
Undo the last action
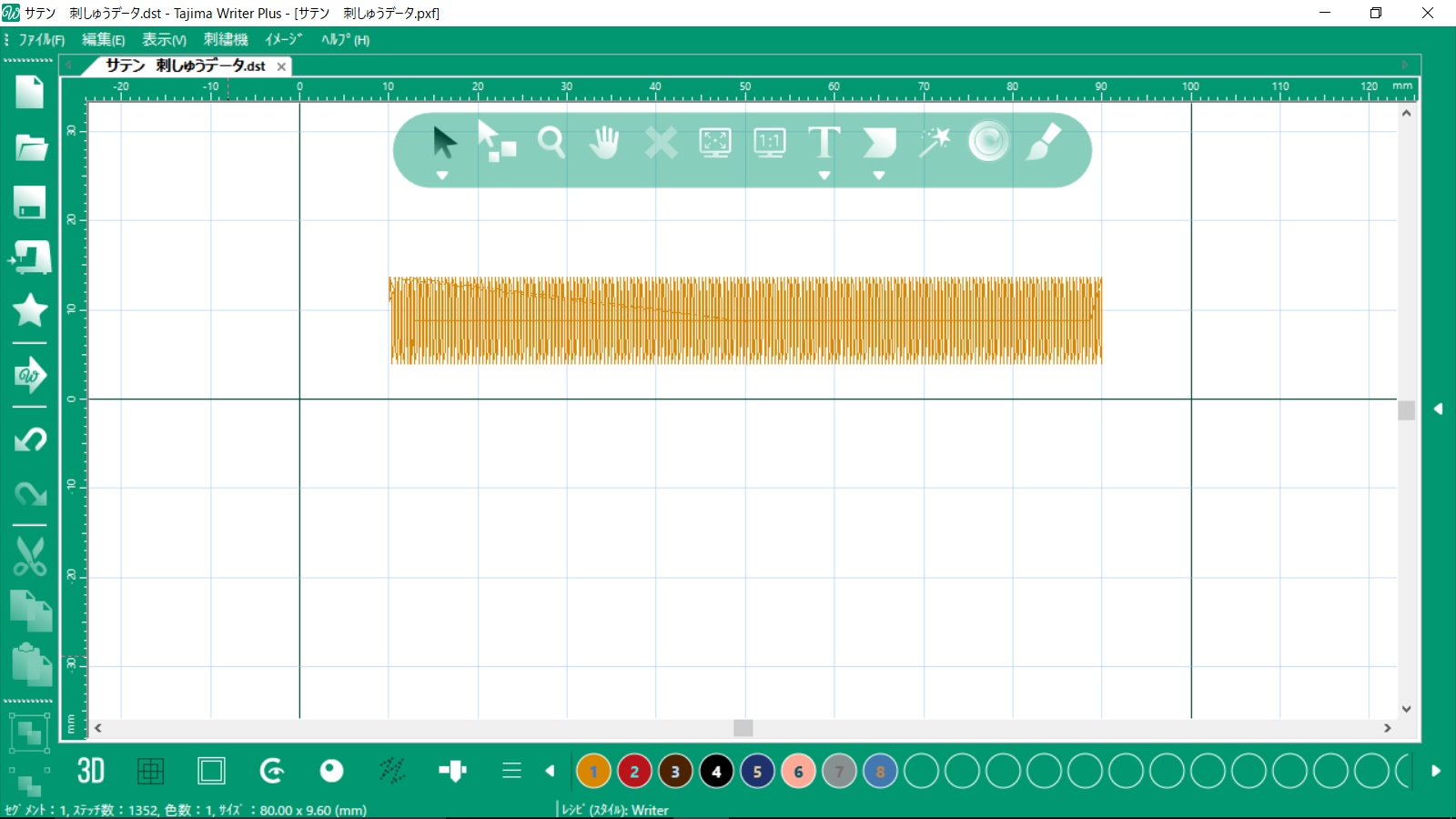[x=30, y=440]
